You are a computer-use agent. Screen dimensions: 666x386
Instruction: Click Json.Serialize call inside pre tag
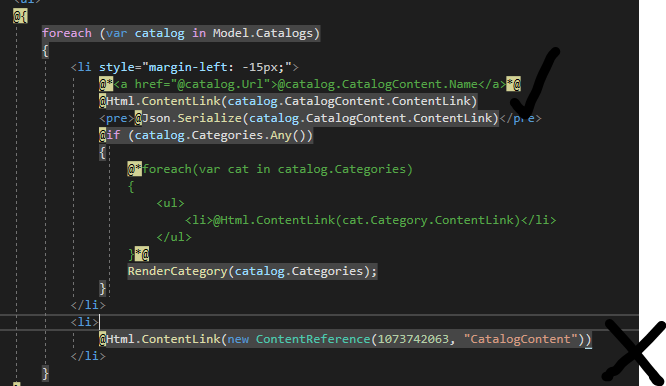click(320, 118)
